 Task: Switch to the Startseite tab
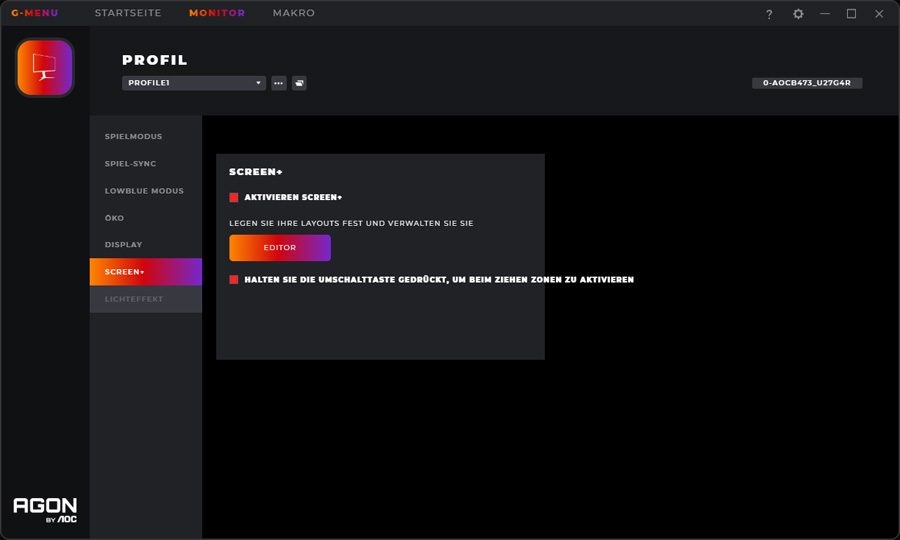128,13
